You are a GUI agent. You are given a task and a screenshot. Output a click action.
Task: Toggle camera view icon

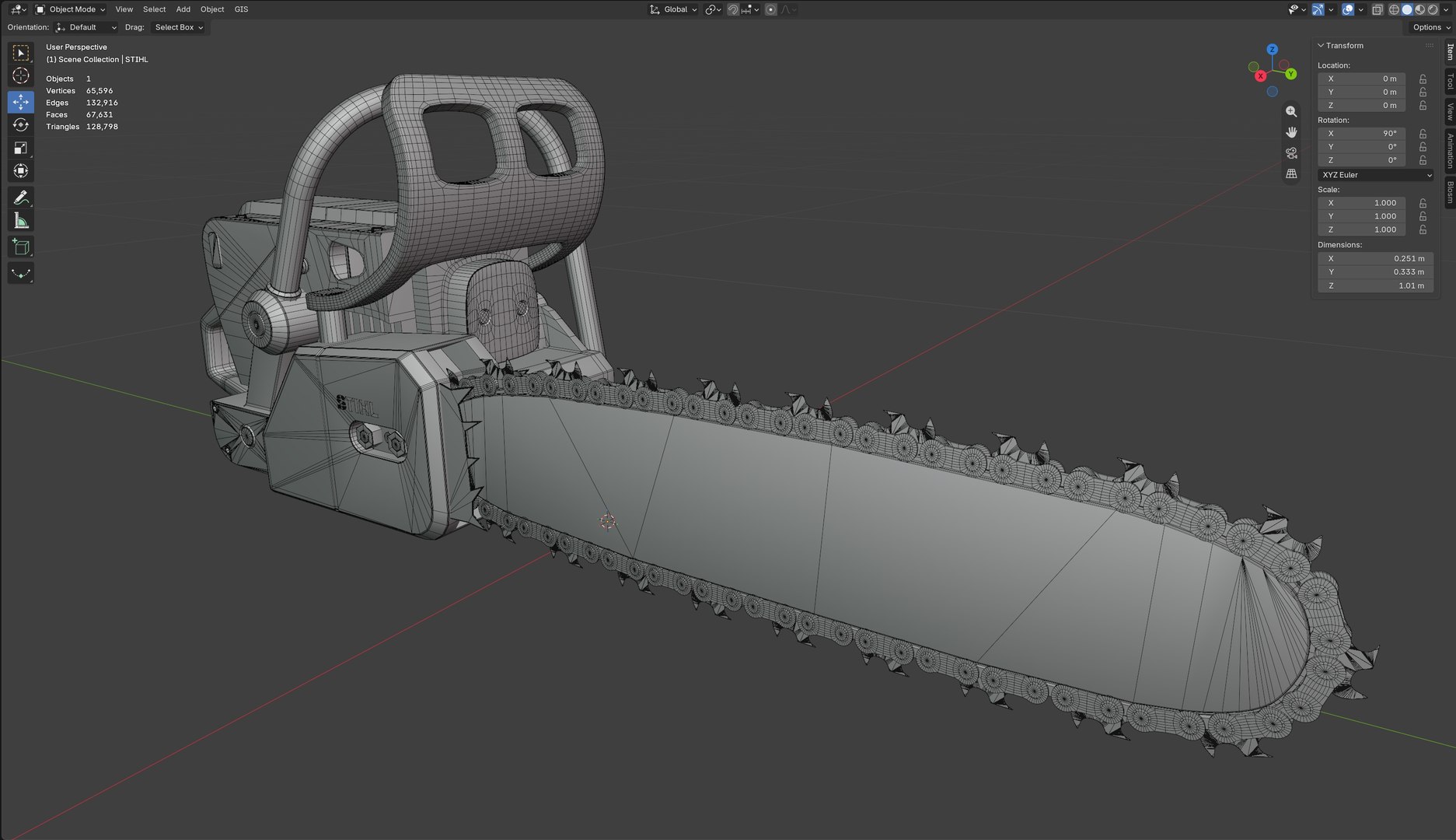pyautogui.click(x=1291, y=153)
